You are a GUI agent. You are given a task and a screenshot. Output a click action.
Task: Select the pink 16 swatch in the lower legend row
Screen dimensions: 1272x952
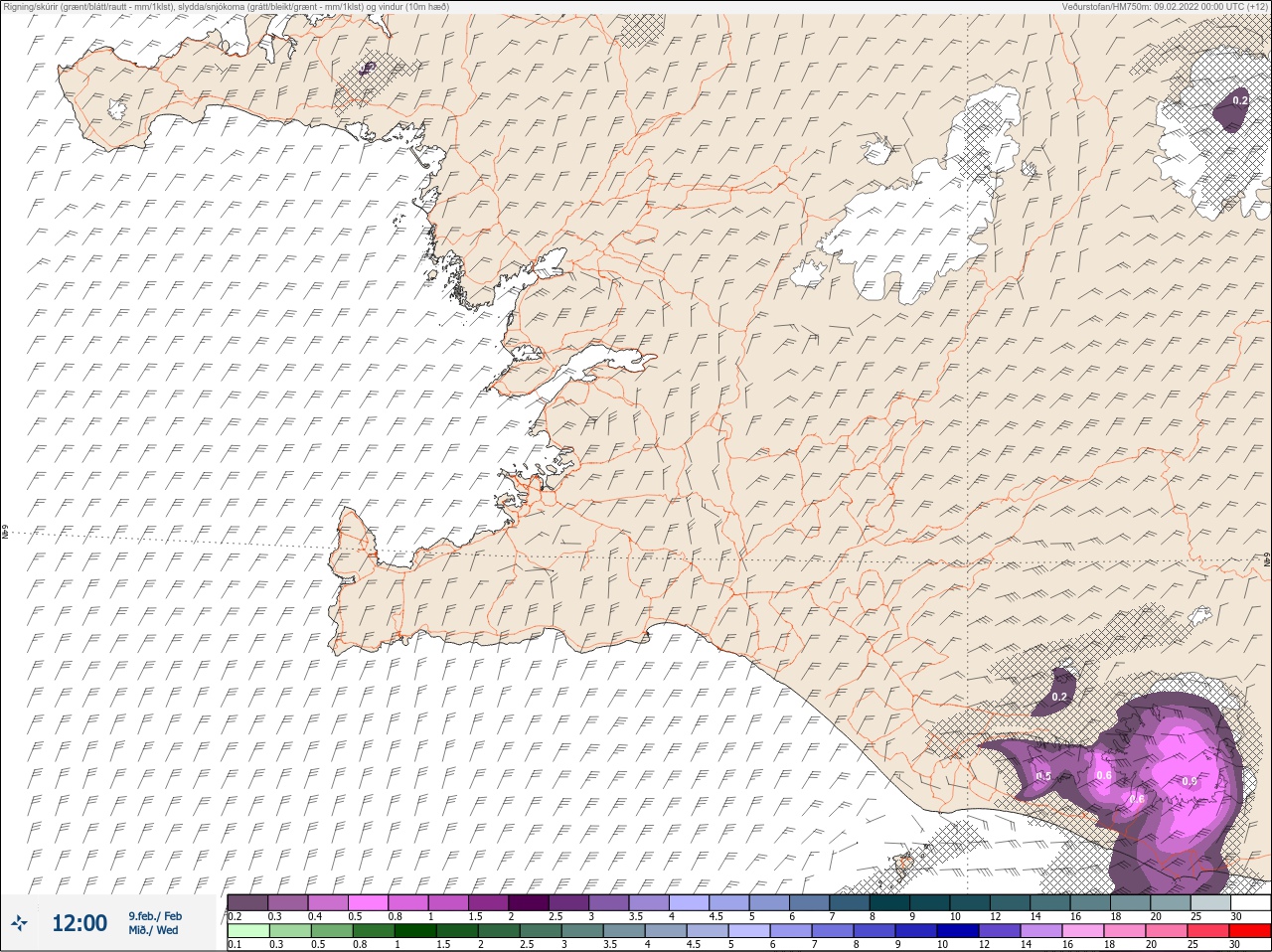1082,931
